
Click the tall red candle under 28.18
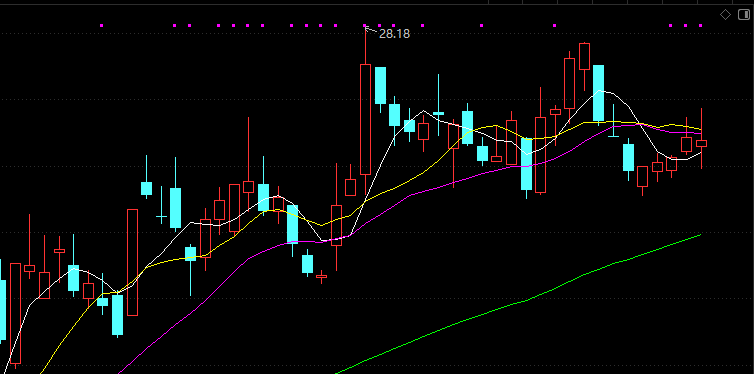coord(365,119)
